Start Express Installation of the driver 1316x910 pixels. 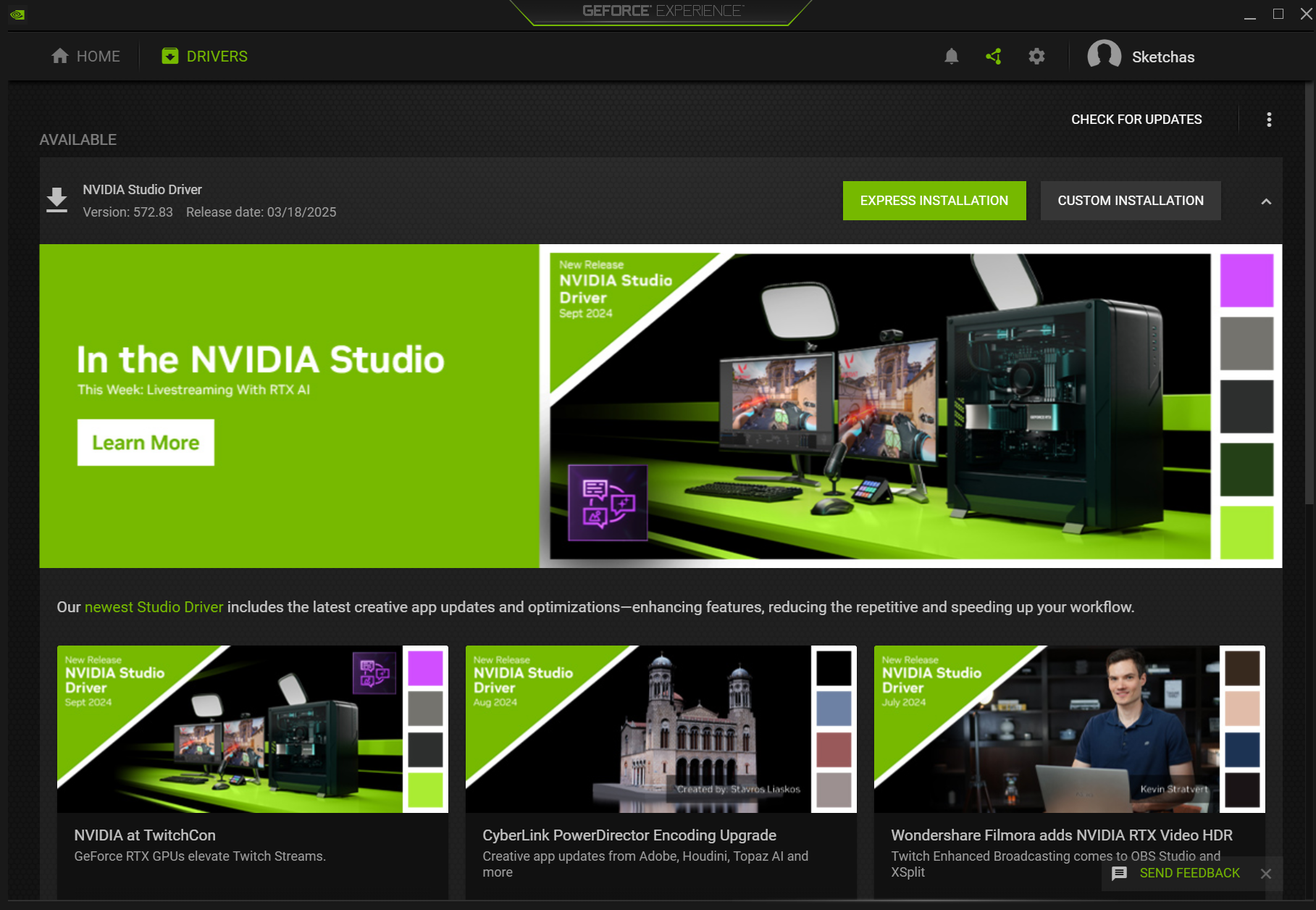point(934,201)
